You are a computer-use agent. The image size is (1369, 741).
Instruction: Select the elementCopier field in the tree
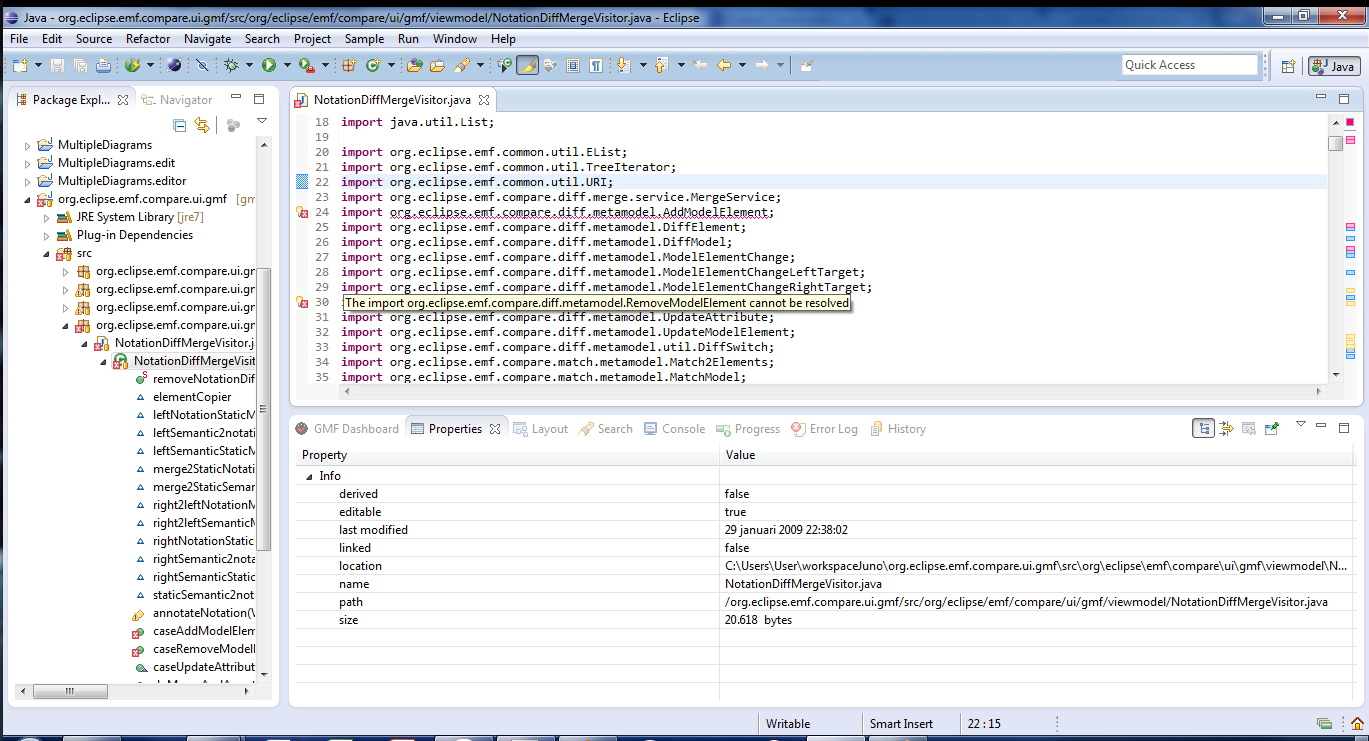click(x=192, y=397)
